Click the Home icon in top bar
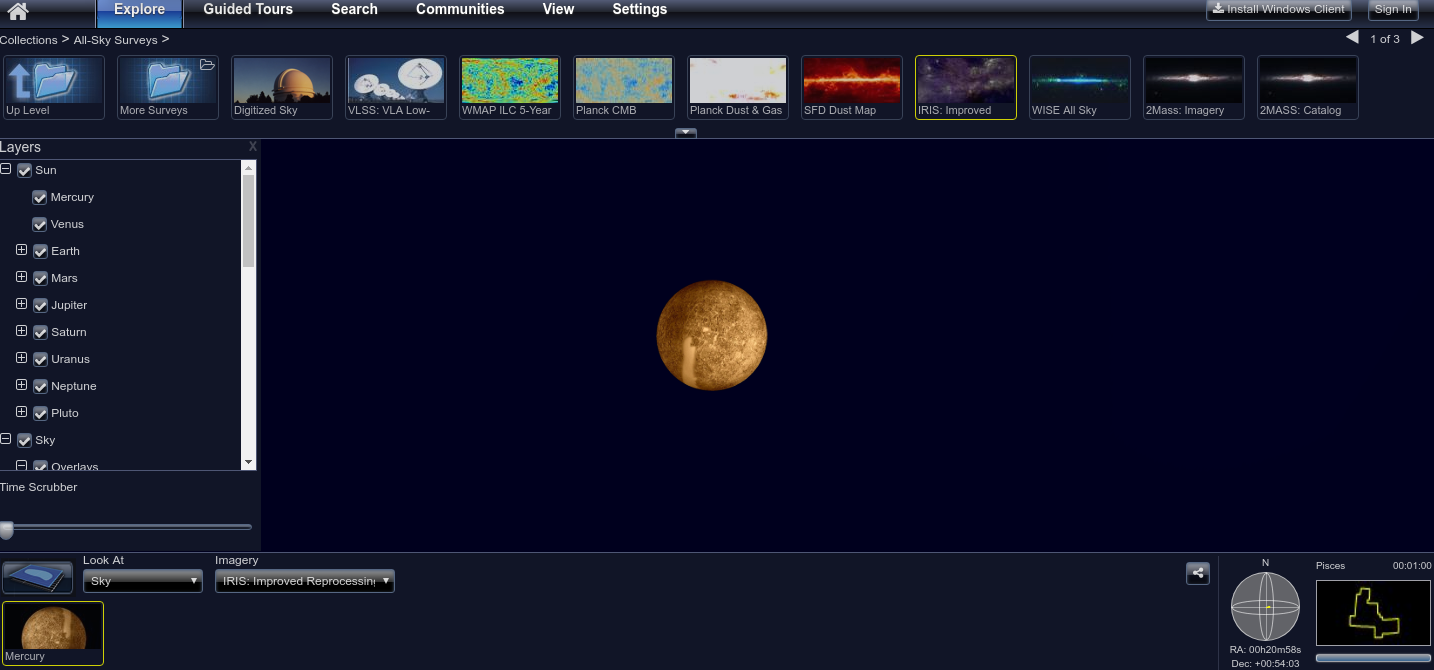Screen dimensions: 1434x670 coord(17,11)
